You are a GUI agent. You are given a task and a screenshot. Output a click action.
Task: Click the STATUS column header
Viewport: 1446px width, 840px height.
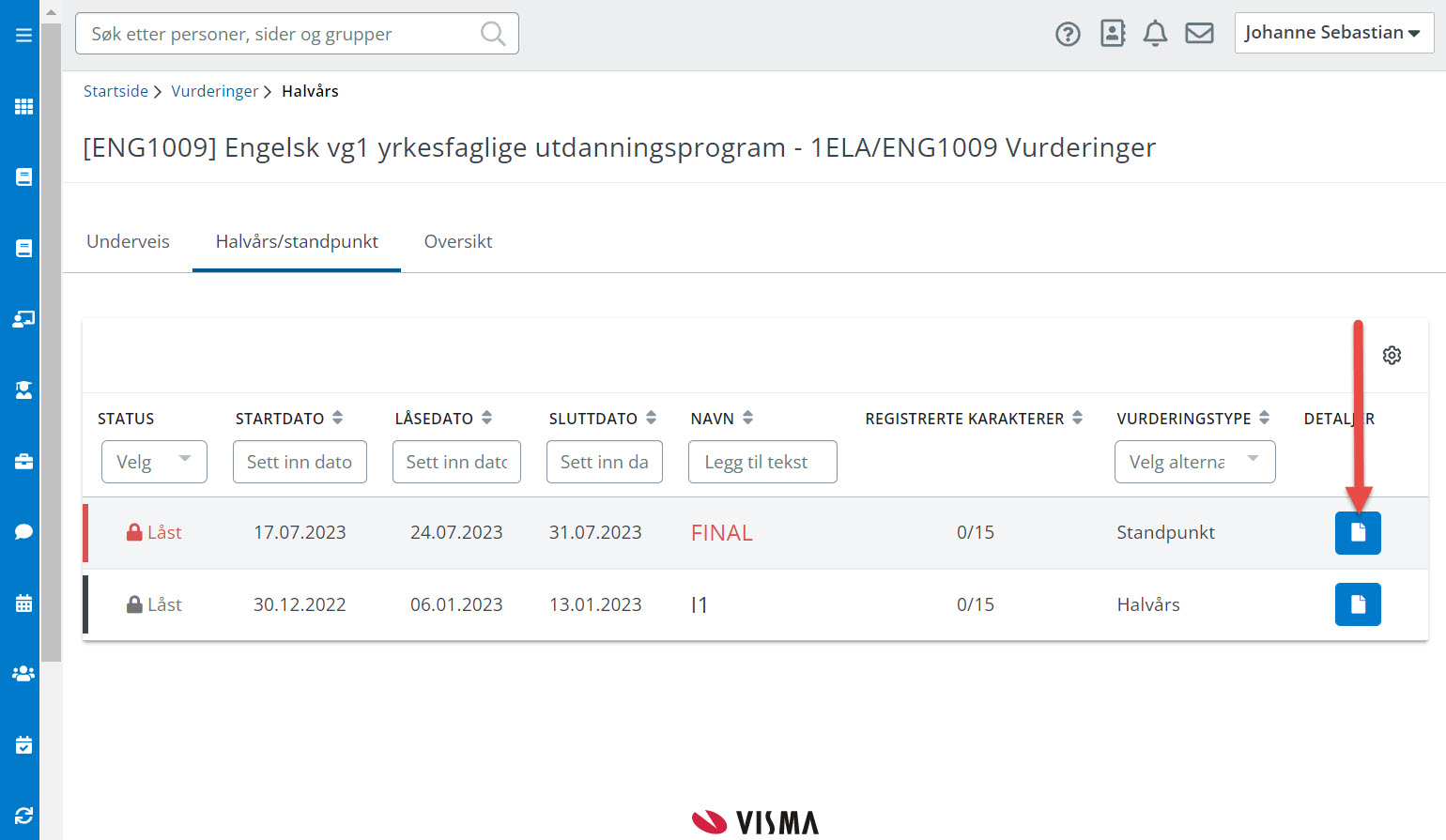pos(126,419)
